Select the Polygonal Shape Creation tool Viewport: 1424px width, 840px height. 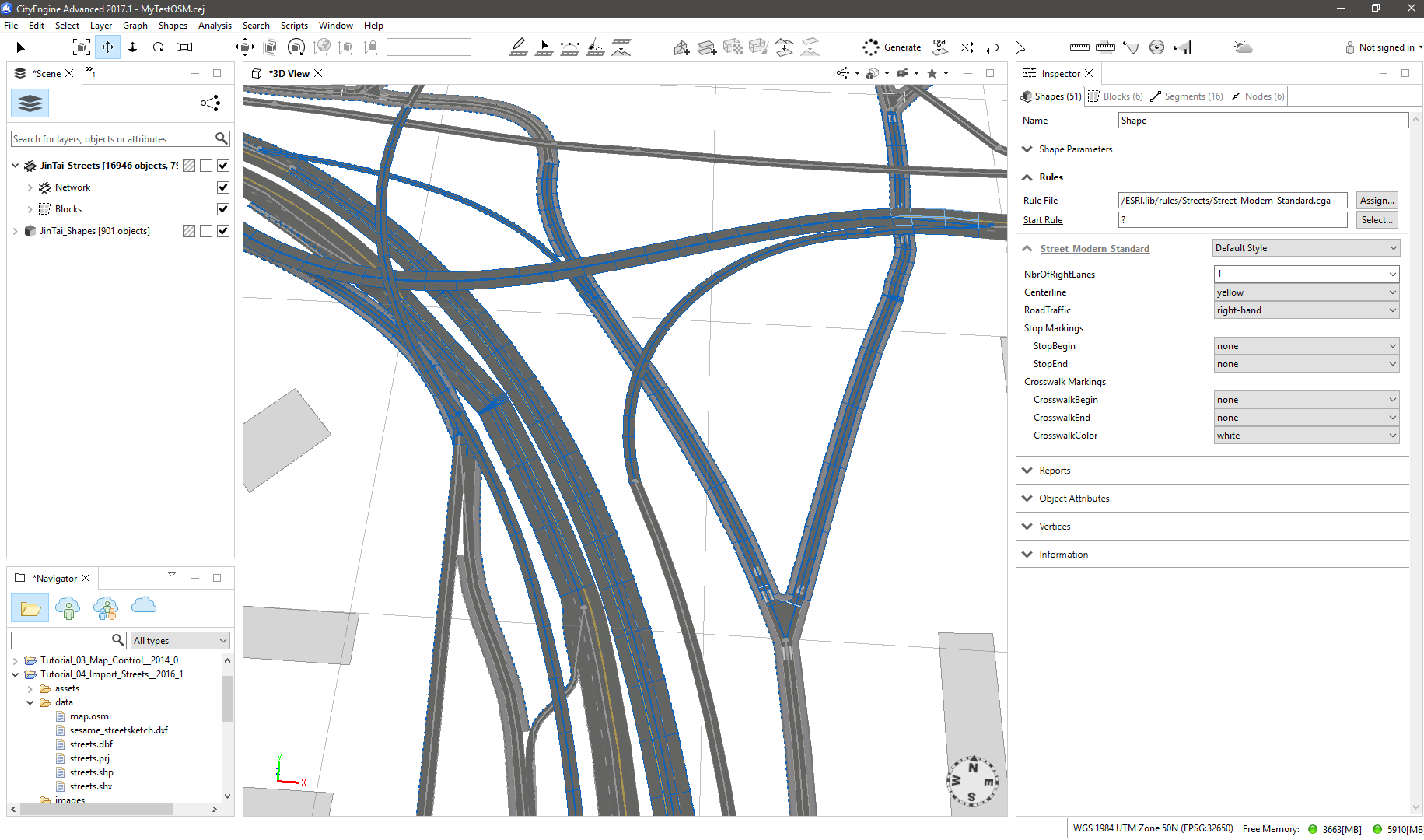[x=681, y=47]
